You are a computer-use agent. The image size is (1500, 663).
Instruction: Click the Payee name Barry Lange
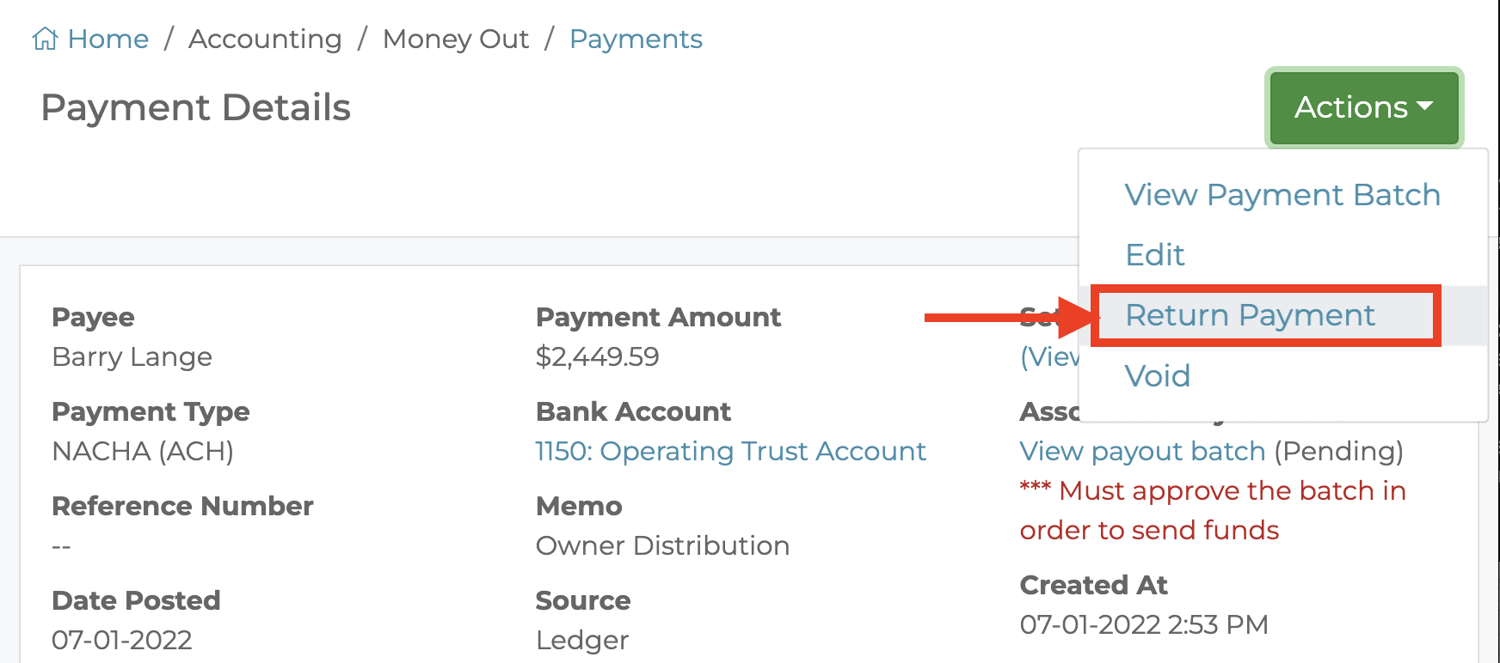(x=131, y=356)
